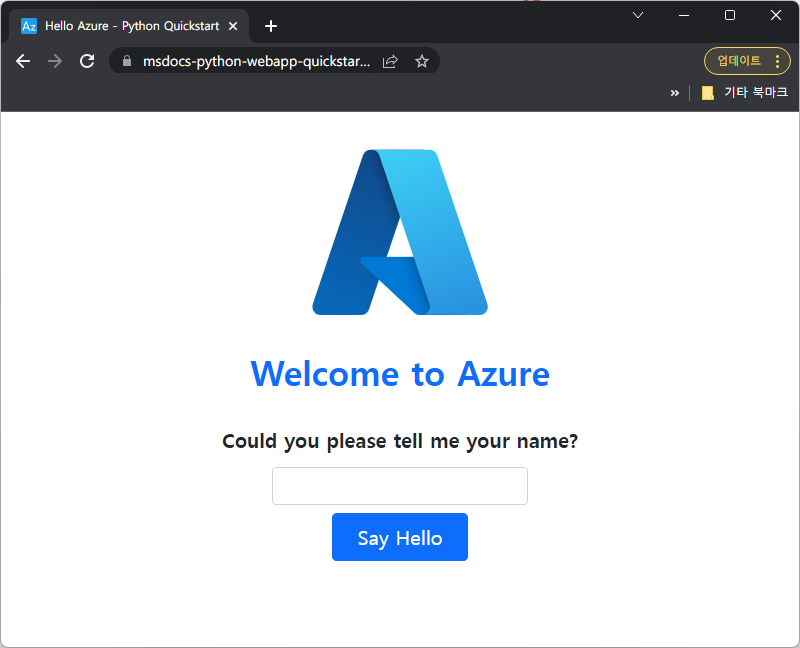Click the forward navigation arrow
Viewport: 800px width, 648px height.
pyautogui.click(x=55, y=61)
